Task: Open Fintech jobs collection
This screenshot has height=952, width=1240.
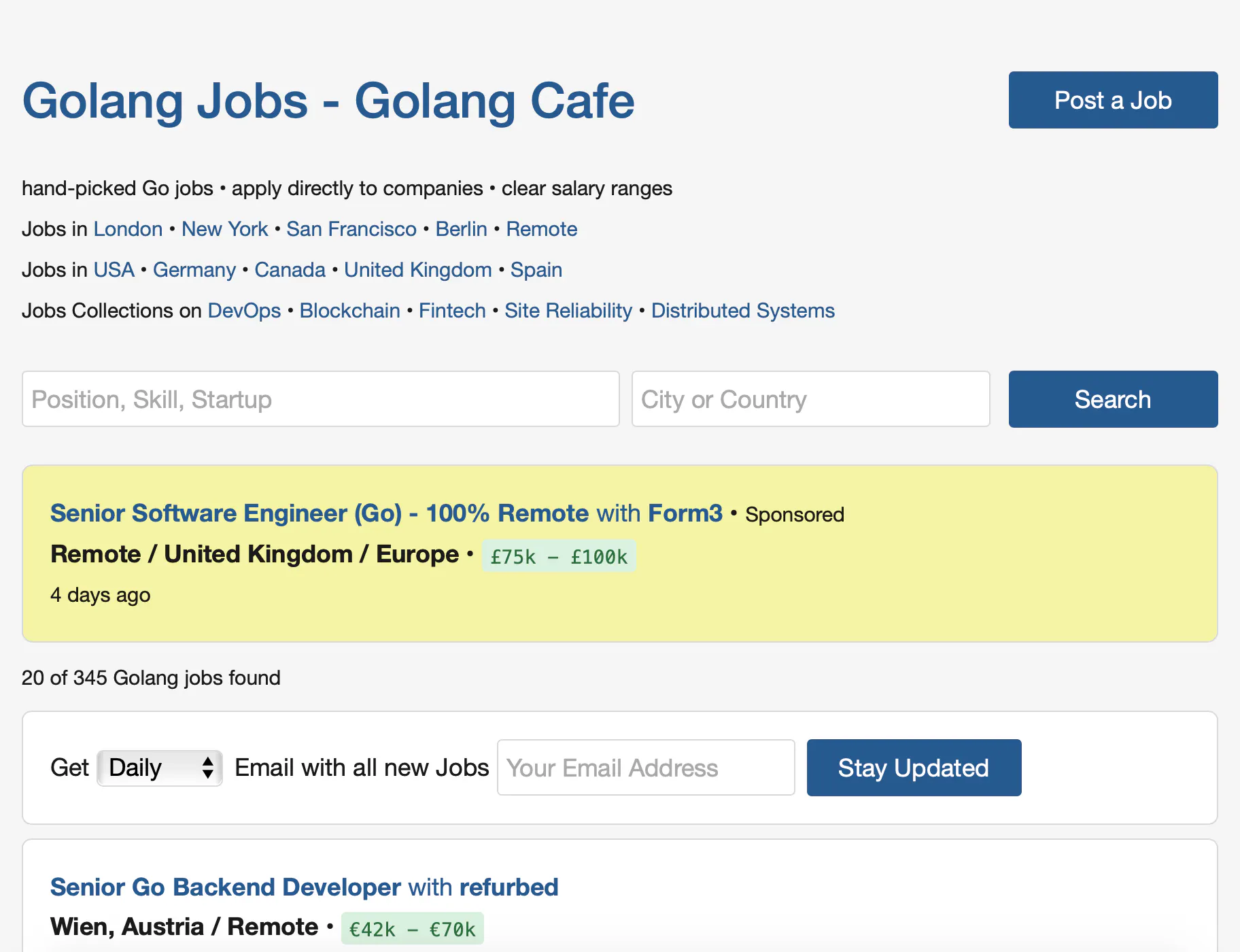Action: (x=452, y=311)
